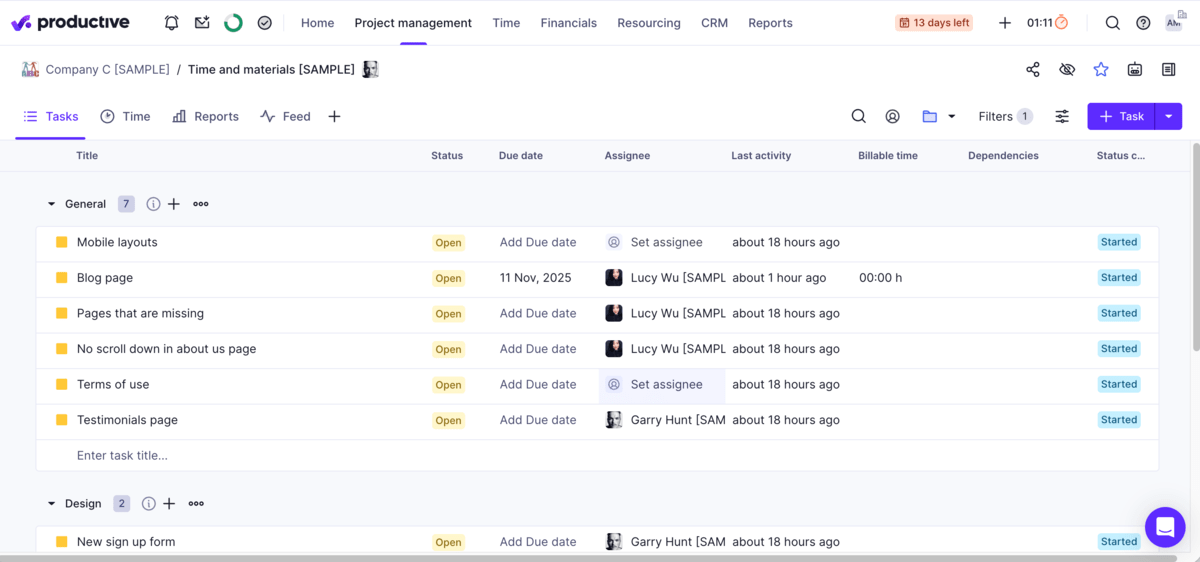Click the Started status of Blog page

[1119, 278]
